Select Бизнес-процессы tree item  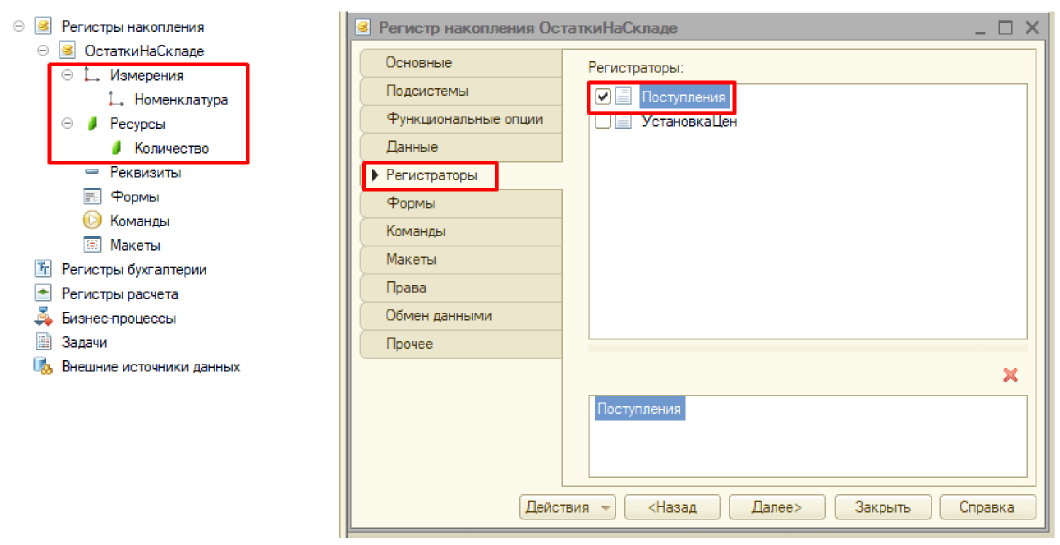118,318
